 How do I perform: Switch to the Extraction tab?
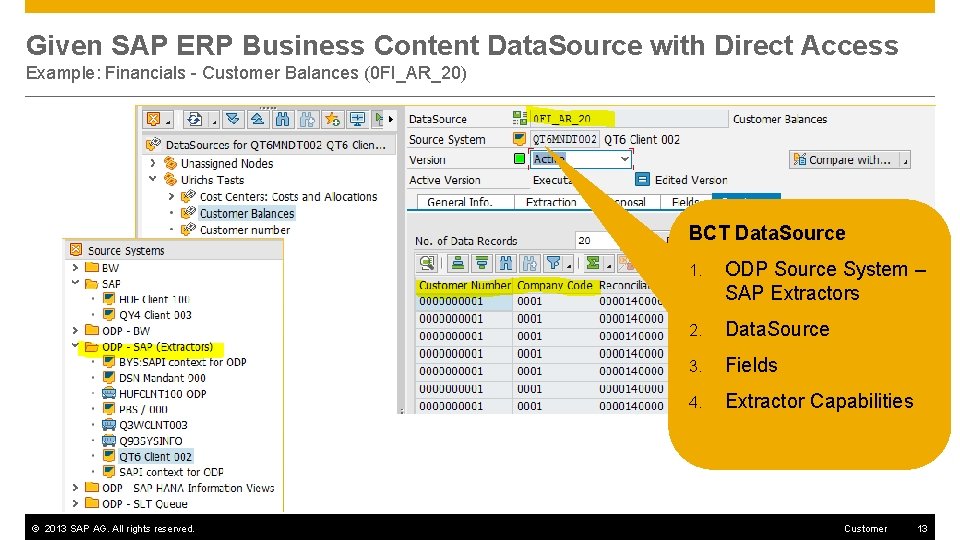551,201
